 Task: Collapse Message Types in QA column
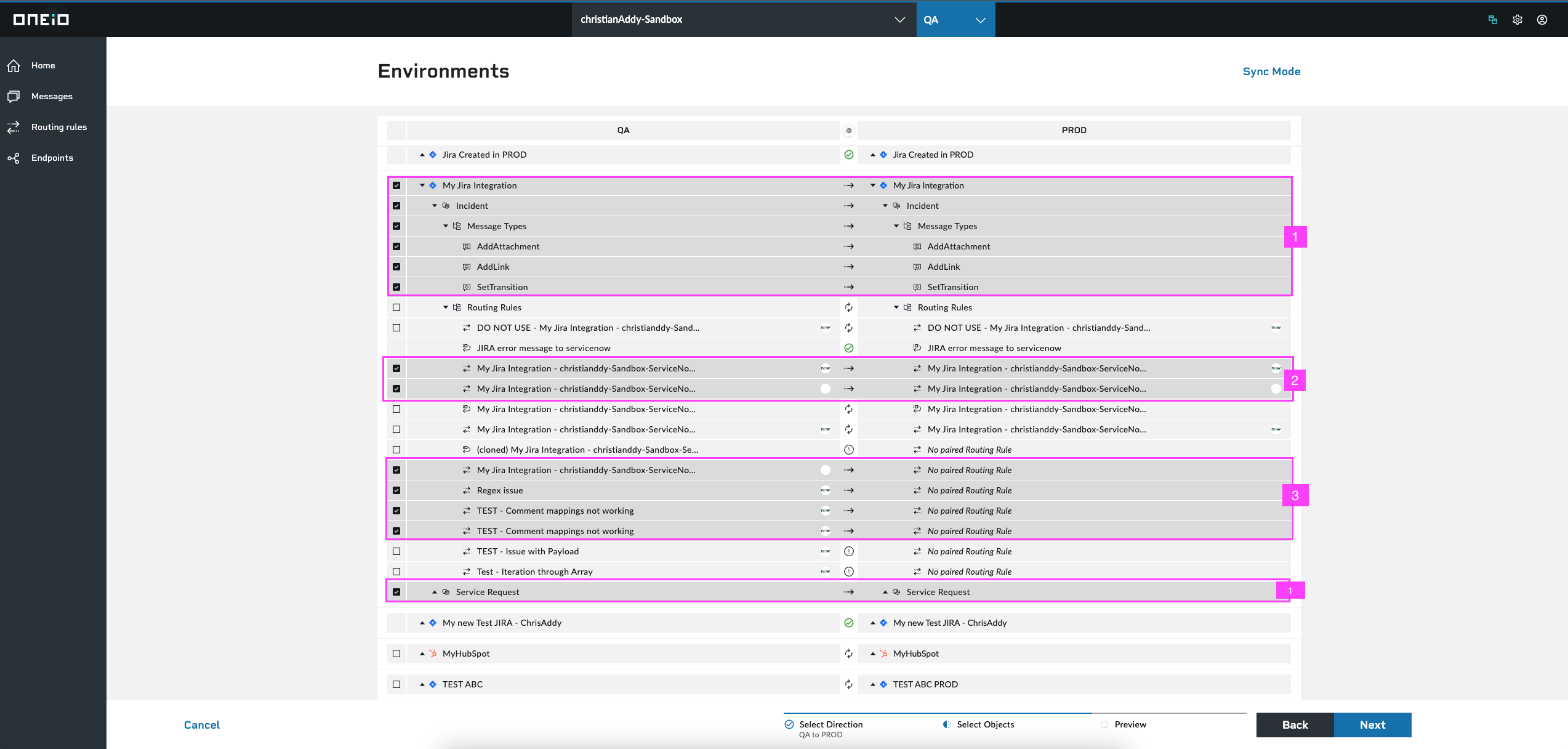[x=446, y=226]
